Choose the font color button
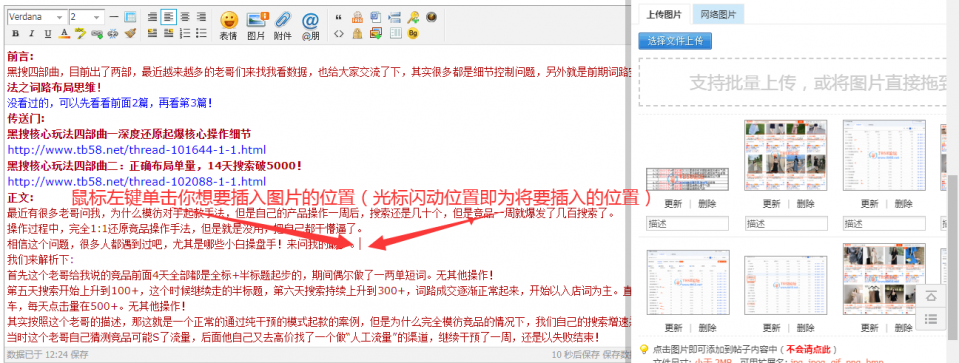Image resolution: width=959 pixels, height=363 pixels. coord(64,33)
